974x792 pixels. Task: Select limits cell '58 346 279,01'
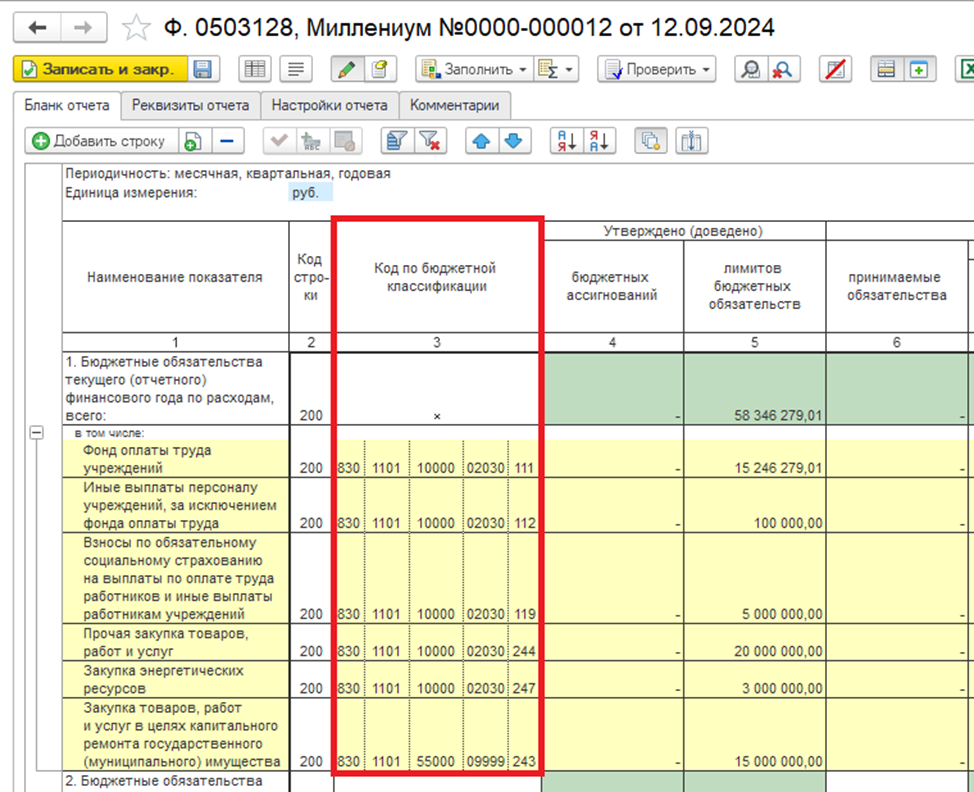click(754, 389)
